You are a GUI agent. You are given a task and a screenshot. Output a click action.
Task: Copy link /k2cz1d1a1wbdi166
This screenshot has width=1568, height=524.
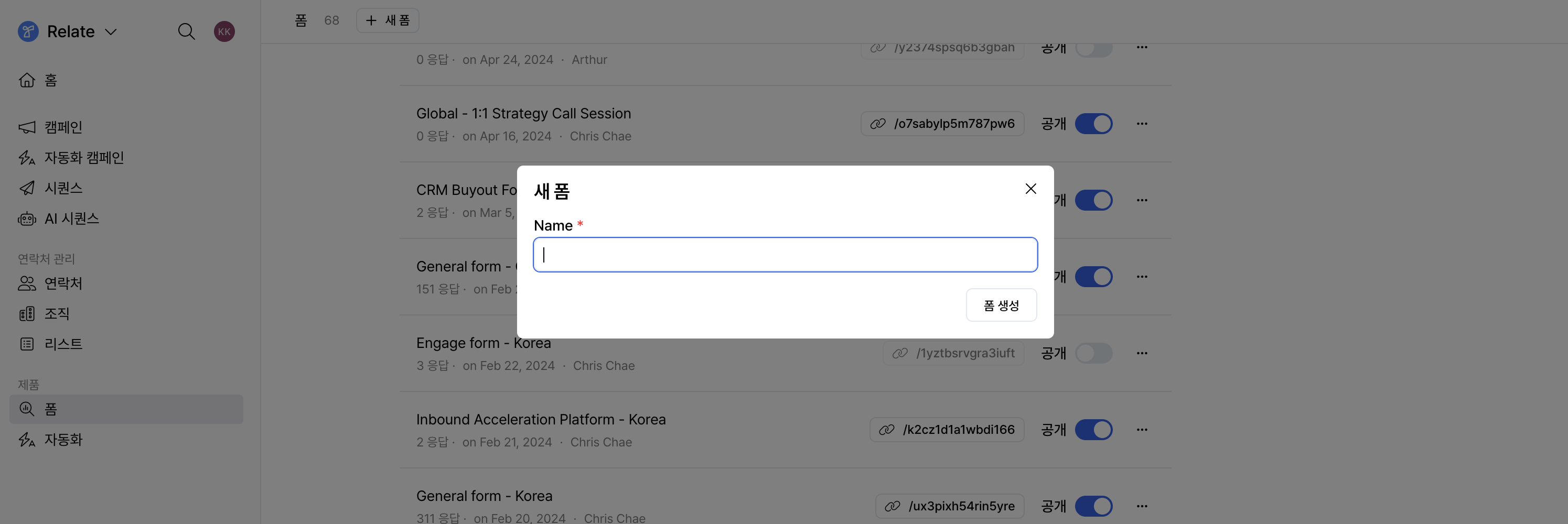pos(947,430)
